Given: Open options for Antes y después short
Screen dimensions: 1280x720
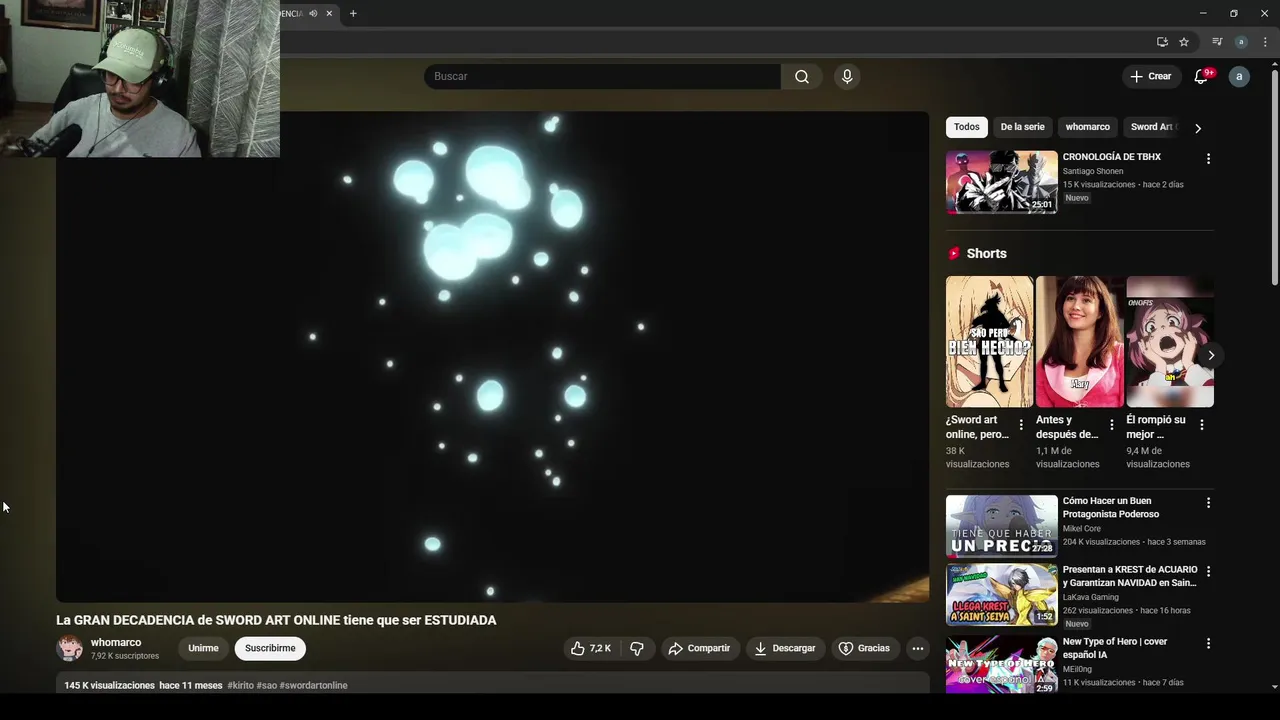Looking at the screenshot, I should pos(1111,425).
